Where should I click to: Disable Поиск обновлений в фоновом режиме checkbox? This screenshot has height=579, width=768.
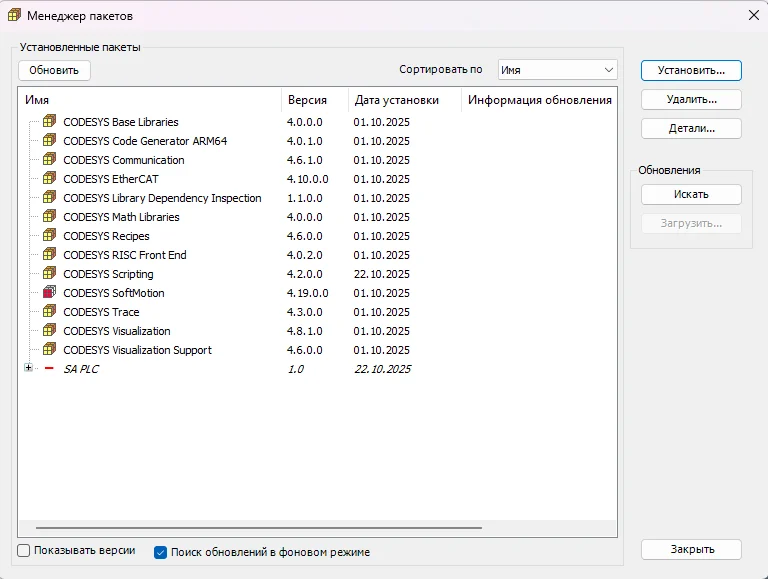tap(160, 553)
